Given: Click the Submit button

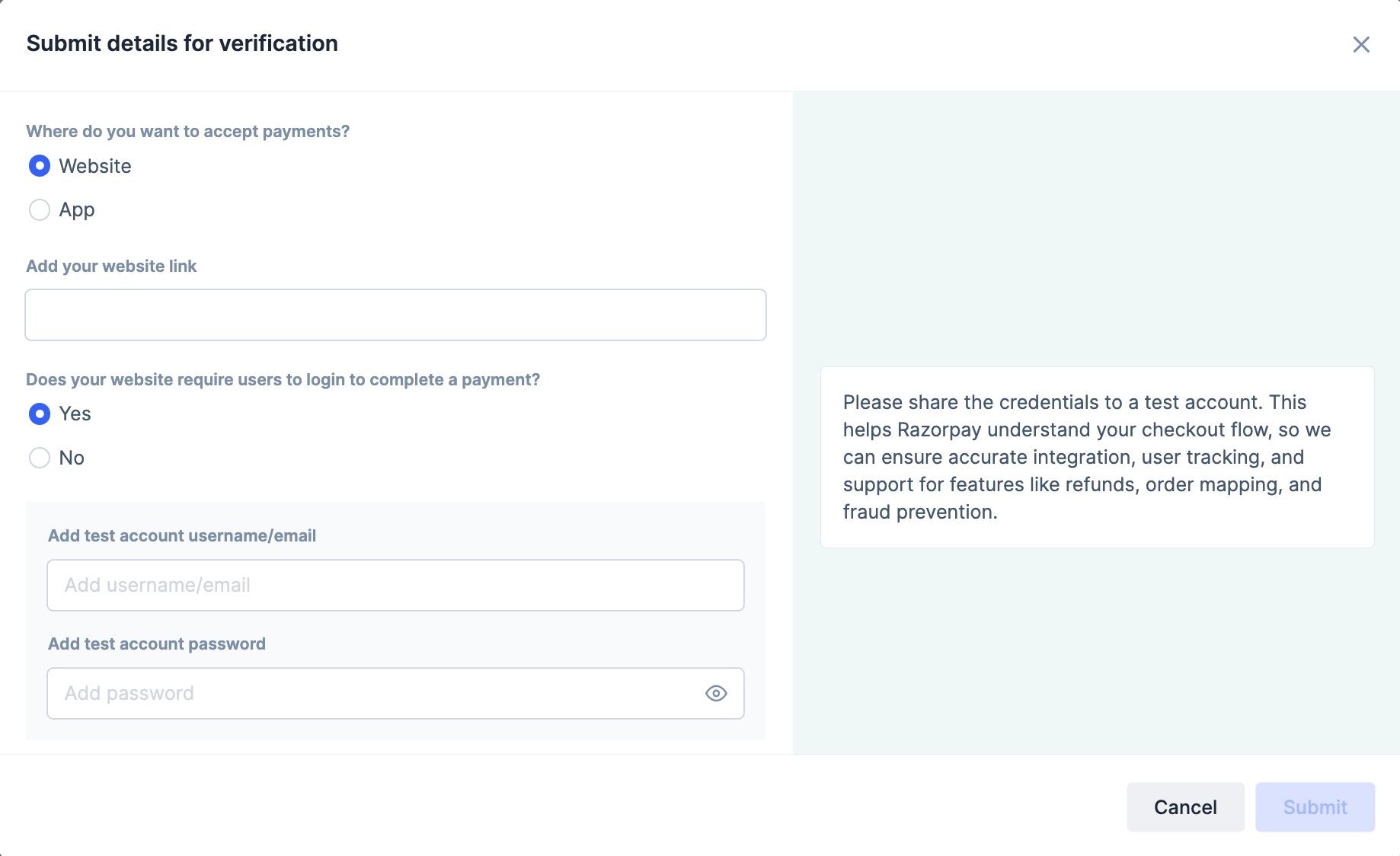Looking at the screenshot, I should 1315,807.
